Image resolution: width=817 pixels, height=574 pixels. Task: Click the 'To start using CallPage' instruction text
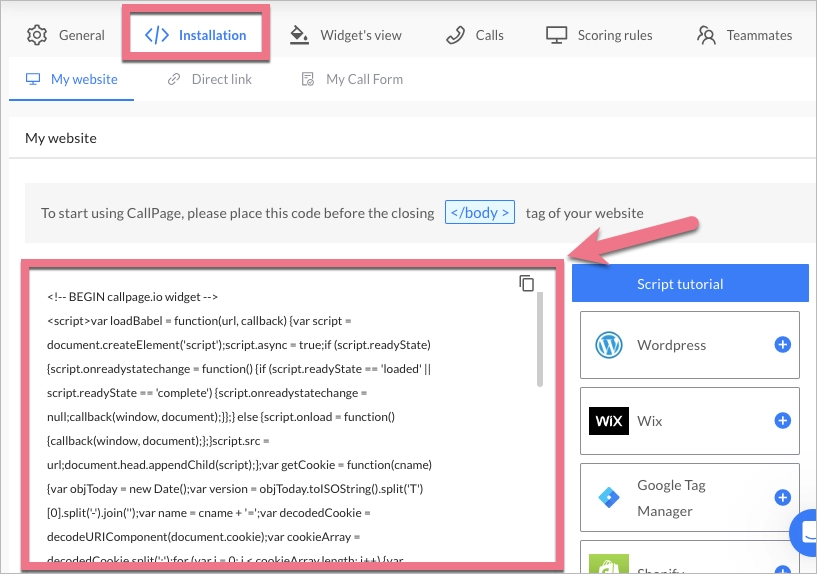[238, 213]
